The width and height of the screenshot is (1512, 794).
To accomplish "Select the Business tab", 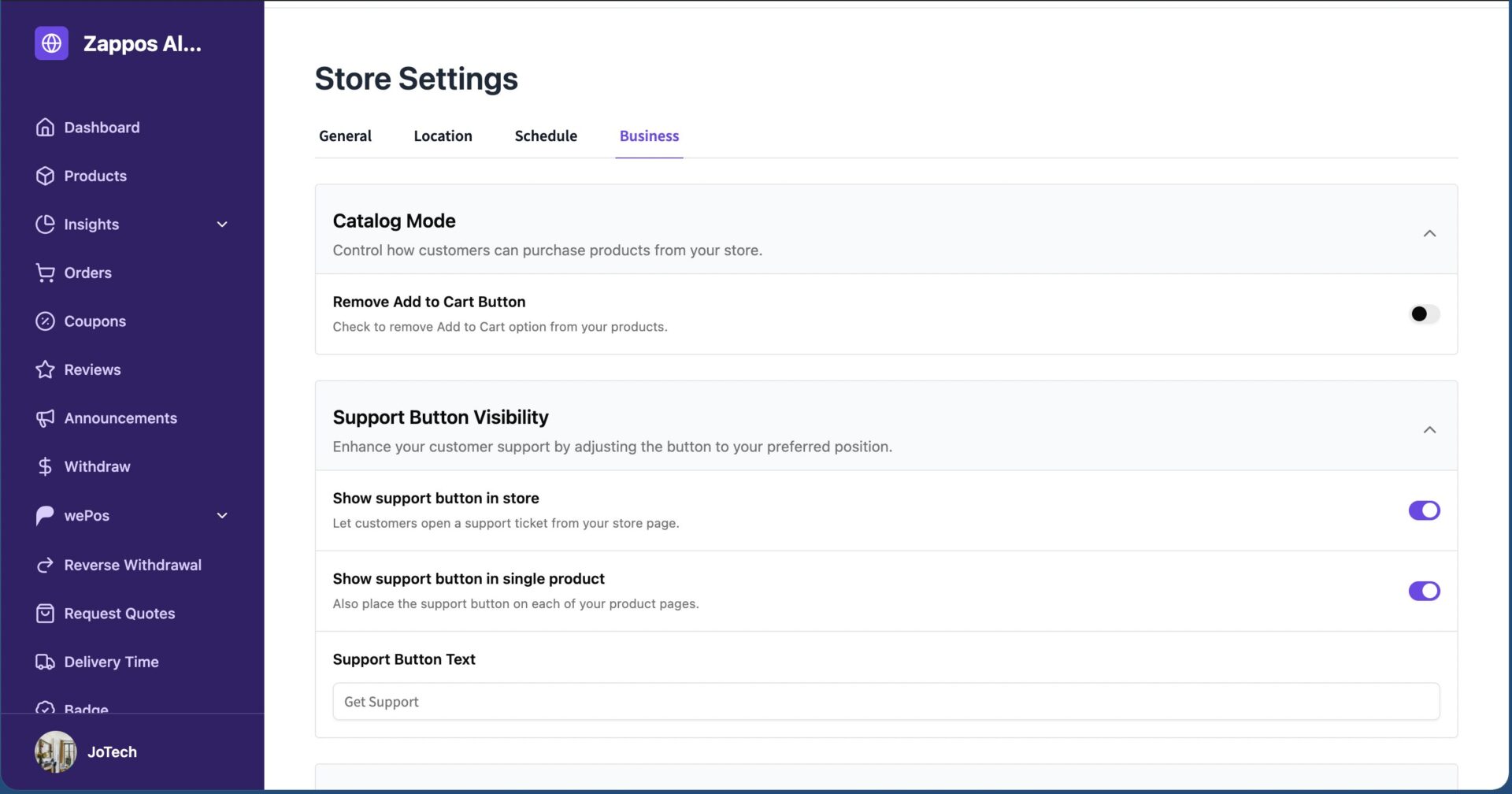I will (x=649, y=135).
